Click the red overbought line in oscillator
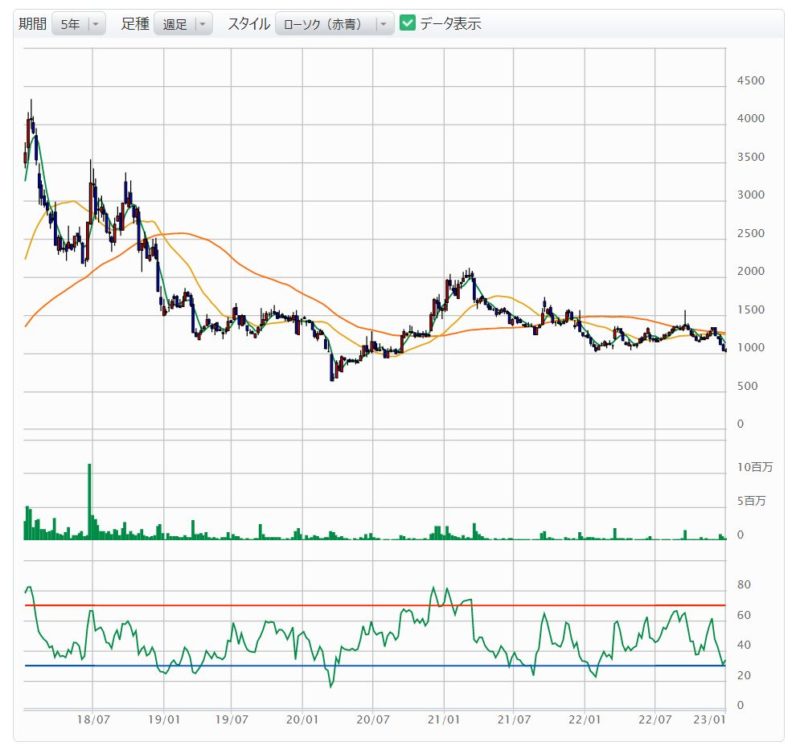This screenshot has width=800, height=754. (375, 606)
